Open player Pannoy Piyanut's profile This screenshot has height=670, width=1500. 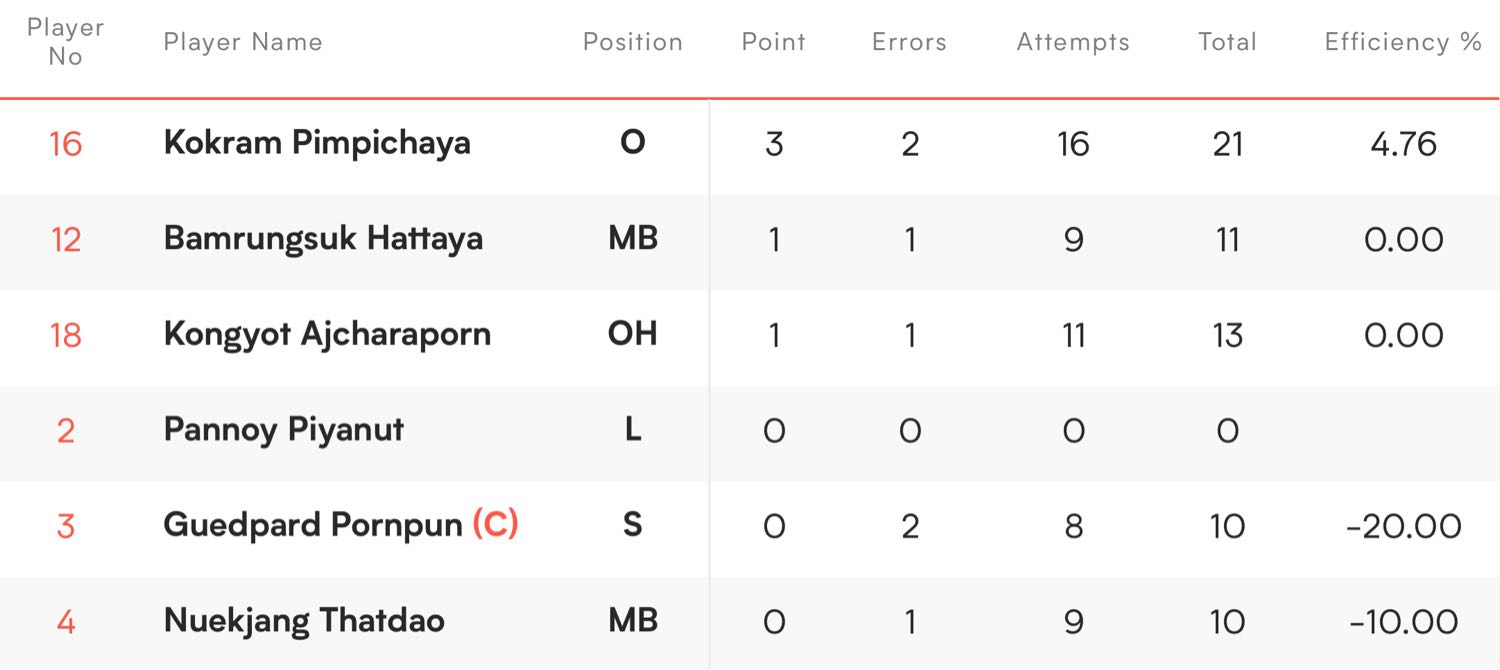[x=284, y=430]
